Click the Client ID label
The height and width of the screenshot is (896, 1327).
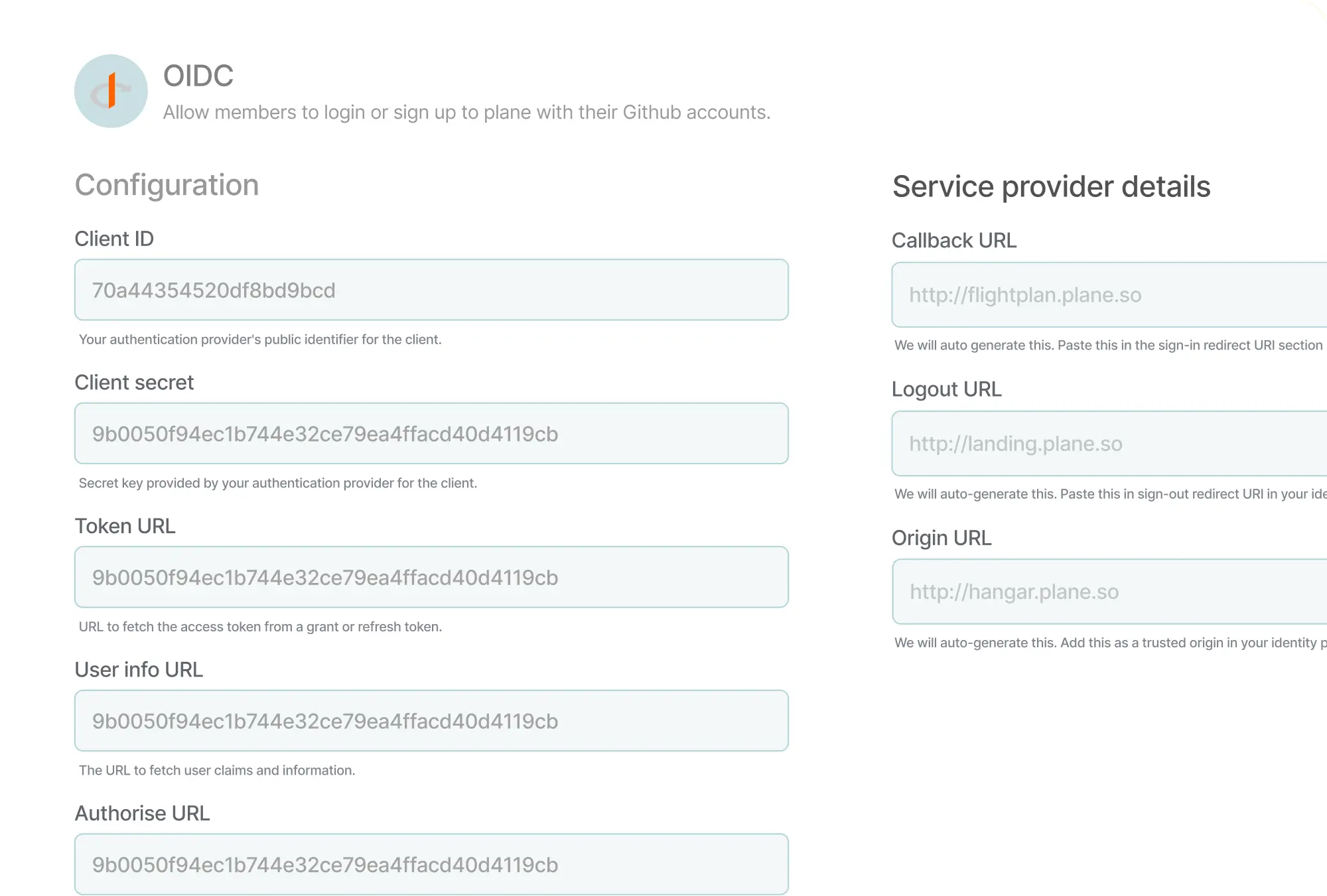coord(114,239)
